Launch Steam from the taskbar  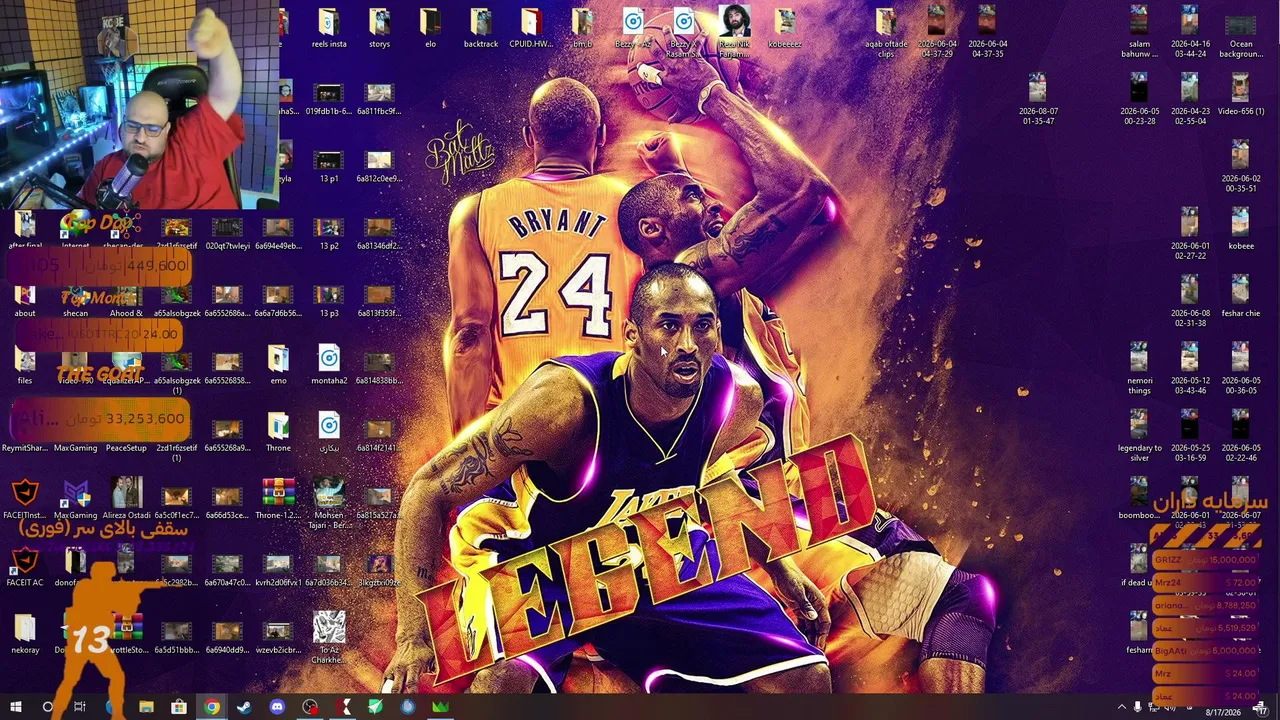pyautogui.click(x=244, y=707)
